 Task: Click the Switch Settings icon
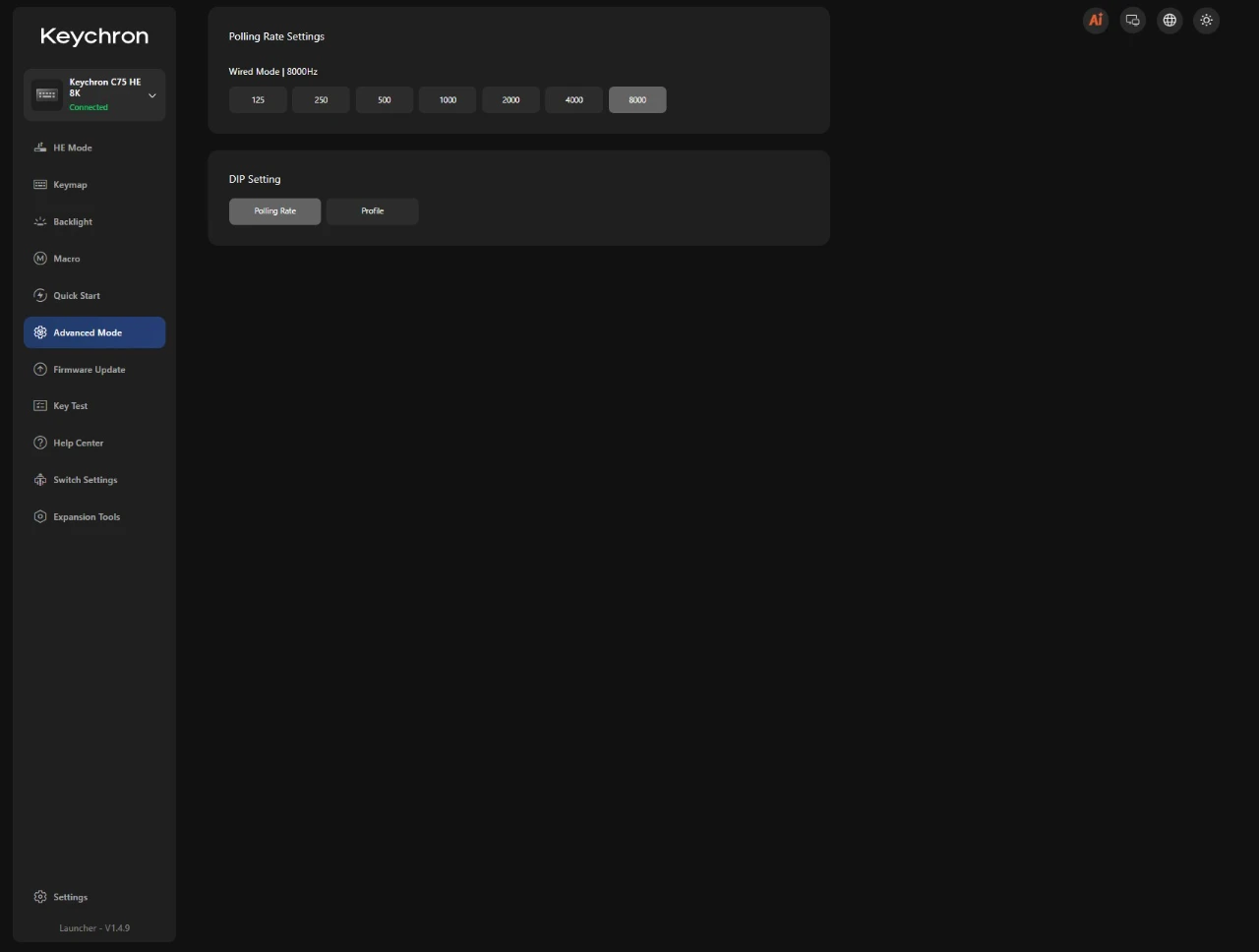40,480
